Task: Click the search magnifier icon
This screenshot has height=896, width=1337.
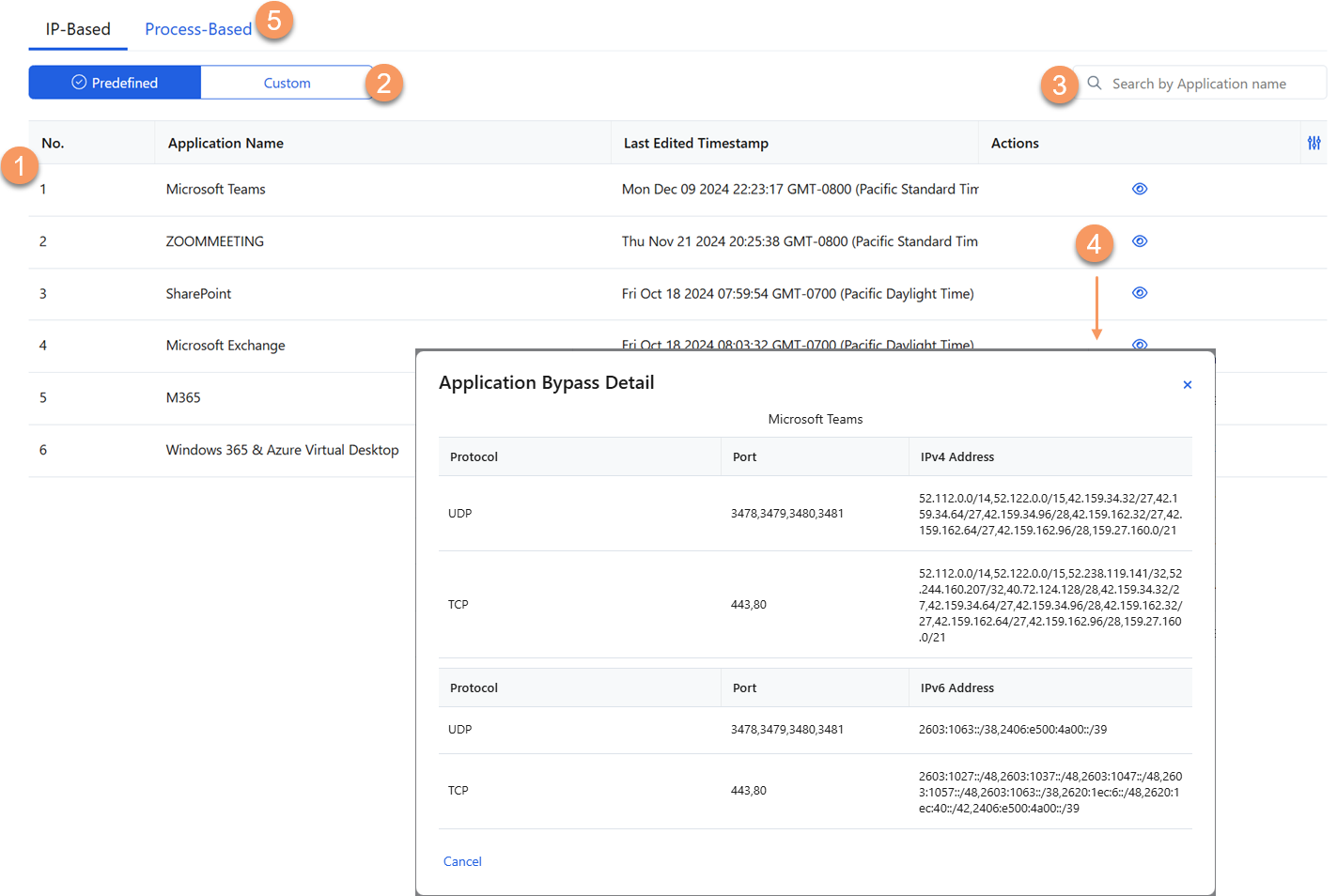Action: point(1095,84)
